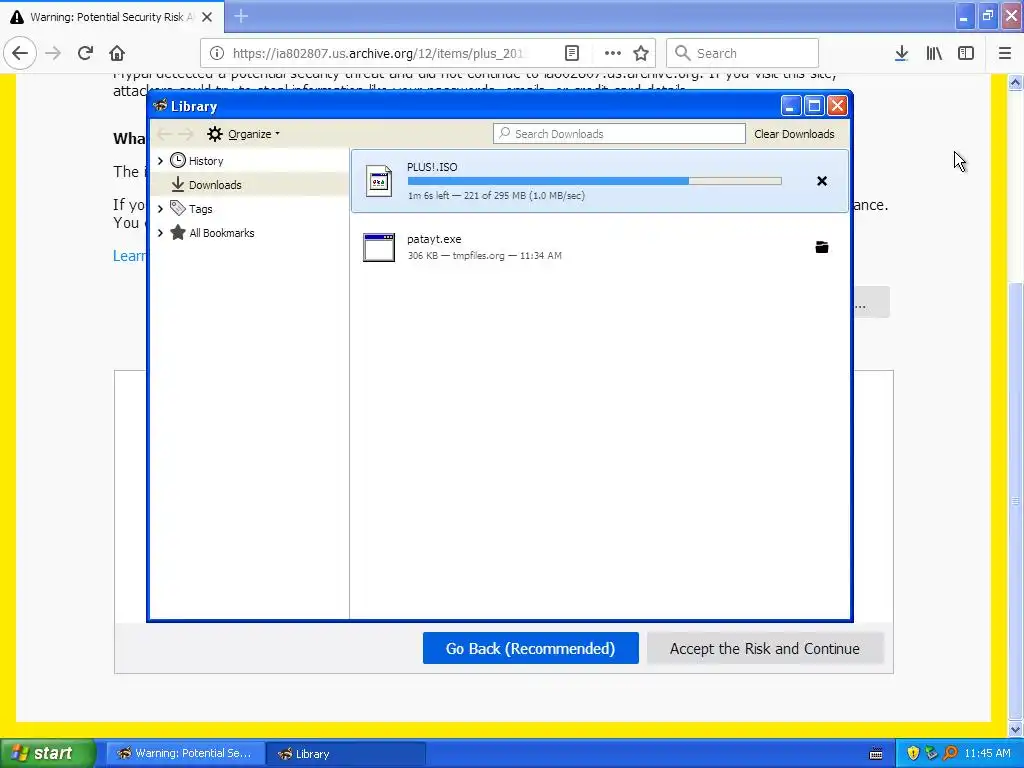The width and height of the screenshot is (1024, 768).
Task: Click the PLUS!.ISO download progress bar
Action: coord(594,181)
